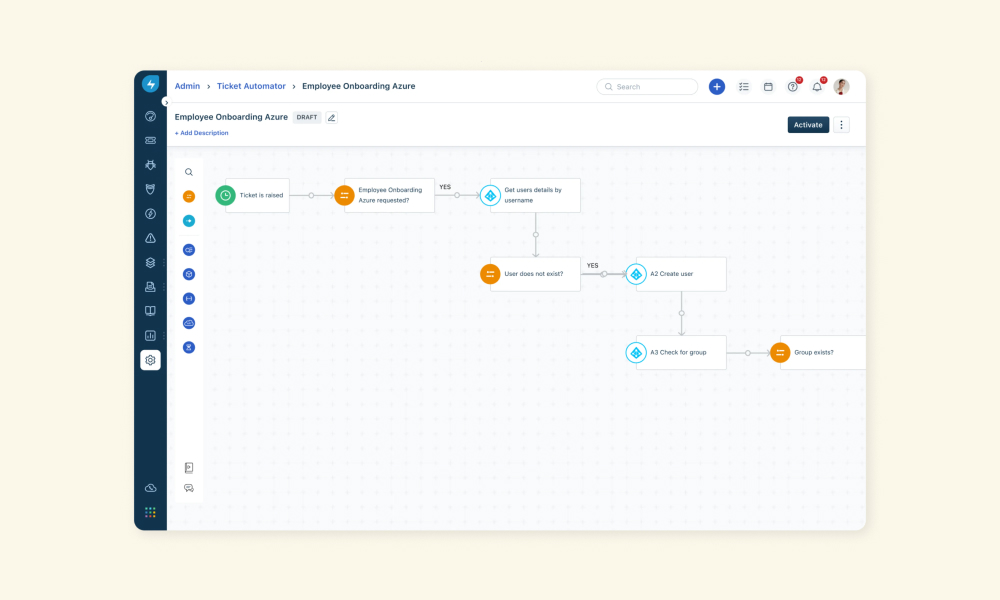Screen dimensions: 1000x600
Task: Open the chat comments icon in palette
Action: [189, 488]
